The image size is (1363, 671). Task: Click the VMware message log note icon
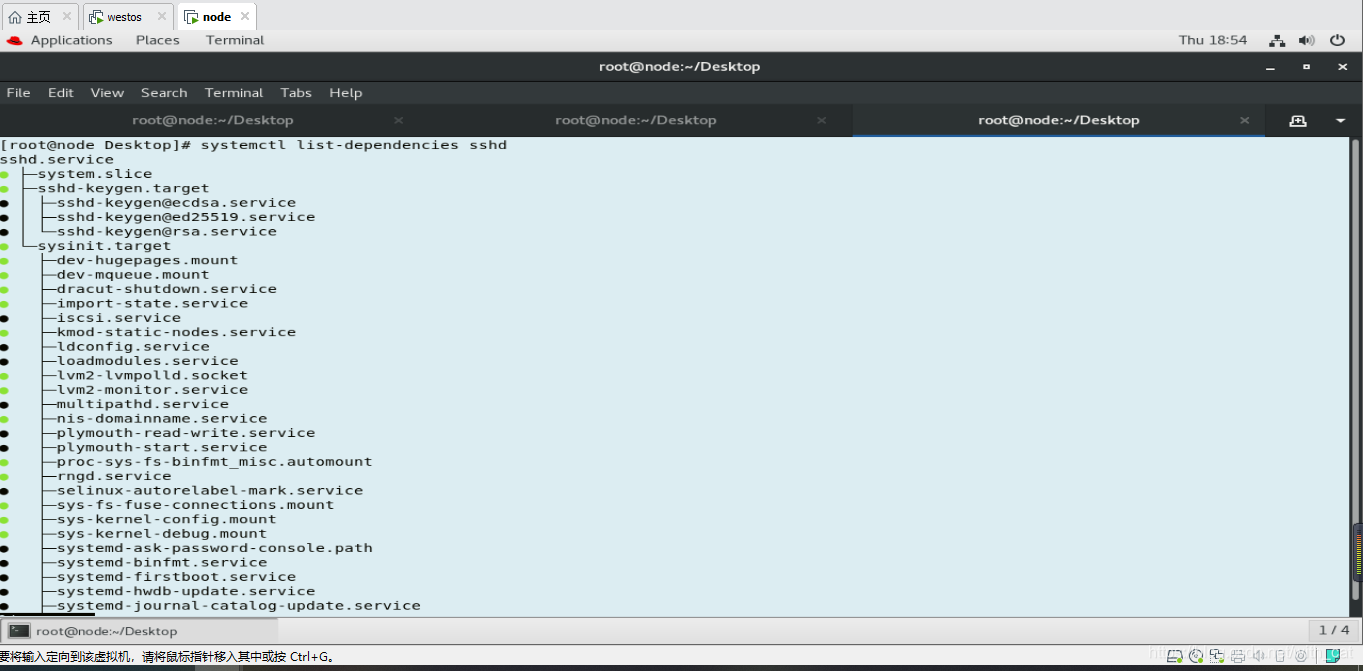tap(1333, 656)
